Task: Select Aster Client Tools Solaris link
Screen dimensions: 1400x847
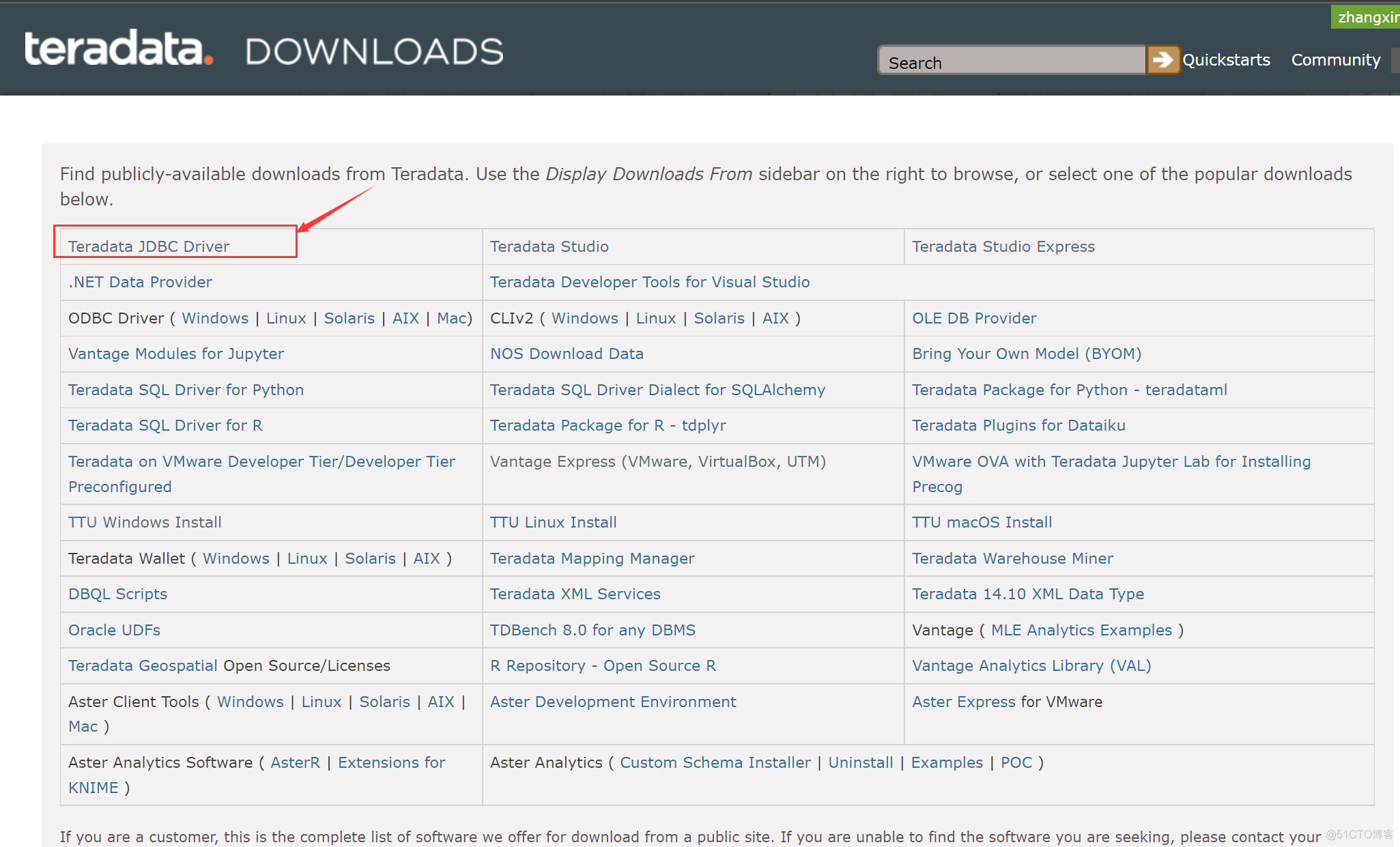Action: tap(385, 702)
